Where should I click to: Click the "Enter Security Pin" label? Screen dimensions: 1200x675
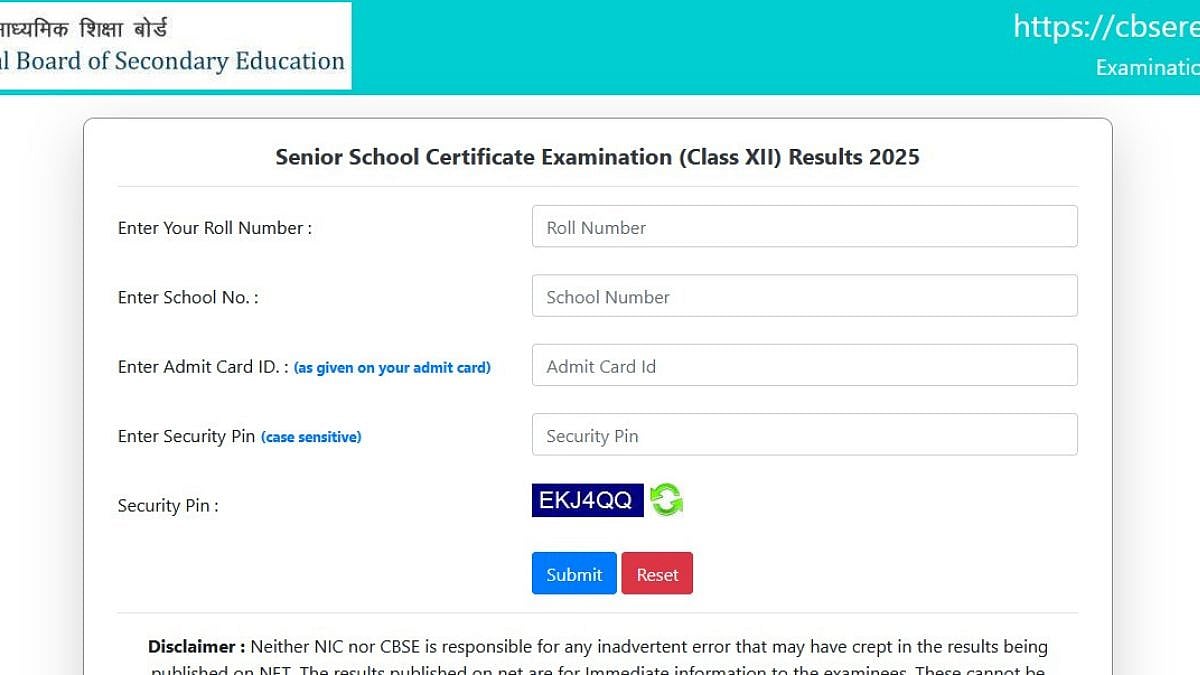tap(186, 436)
